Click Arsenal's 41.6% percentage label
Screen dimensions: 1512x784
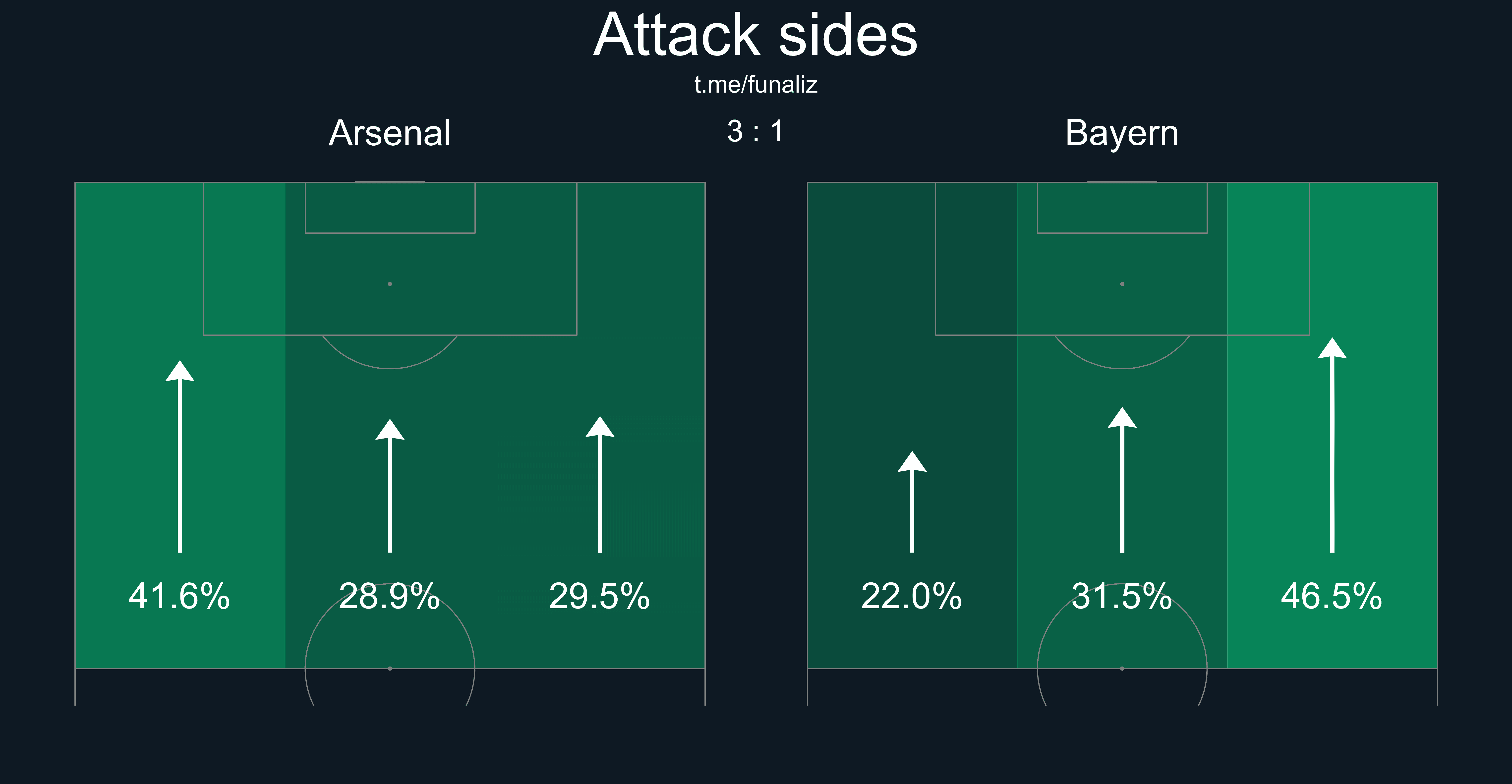pyautogui.click(x=180, y=596)
